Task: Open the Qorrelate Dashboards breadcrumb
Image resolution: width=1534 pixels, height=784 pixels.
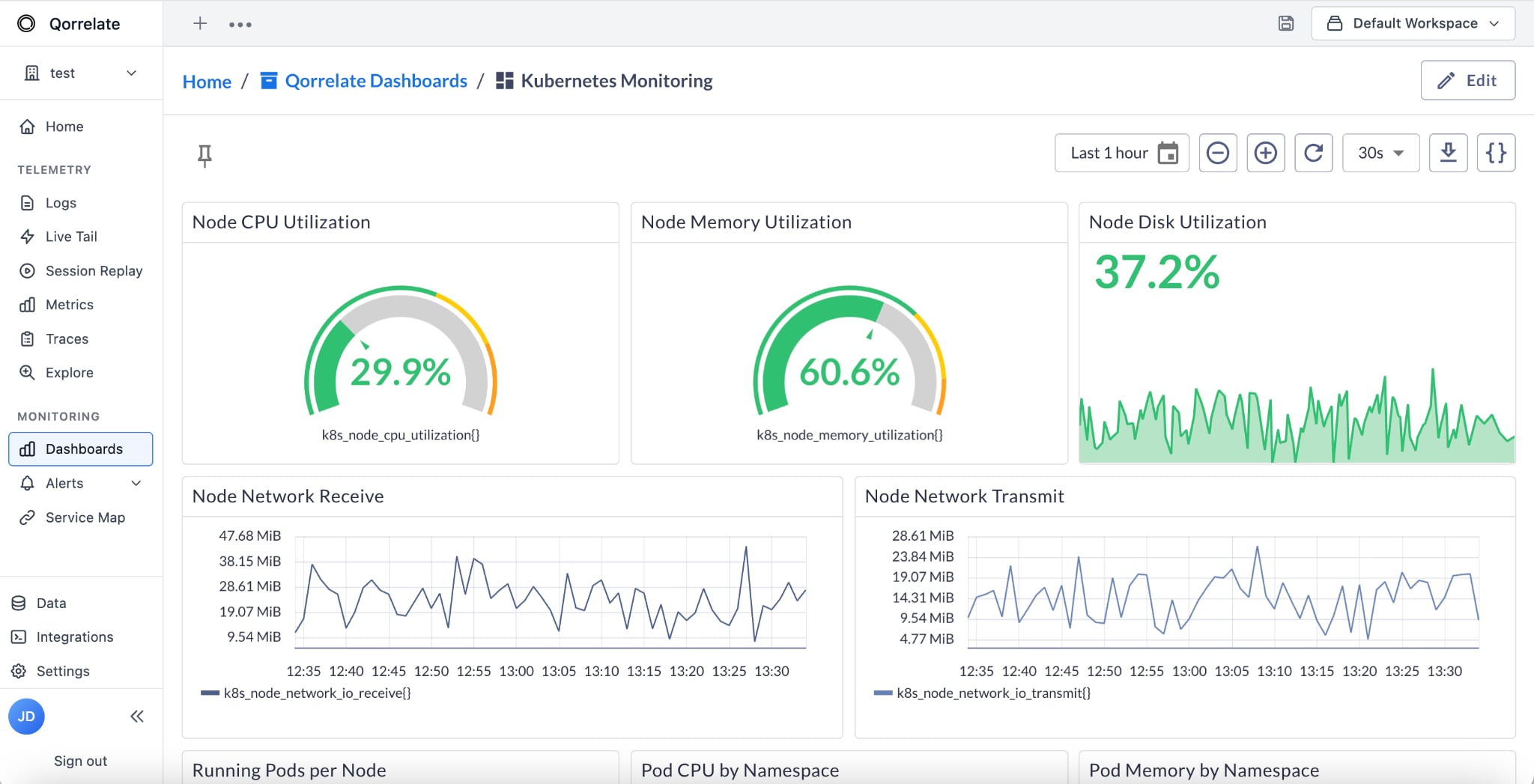Action: [377, 80]
